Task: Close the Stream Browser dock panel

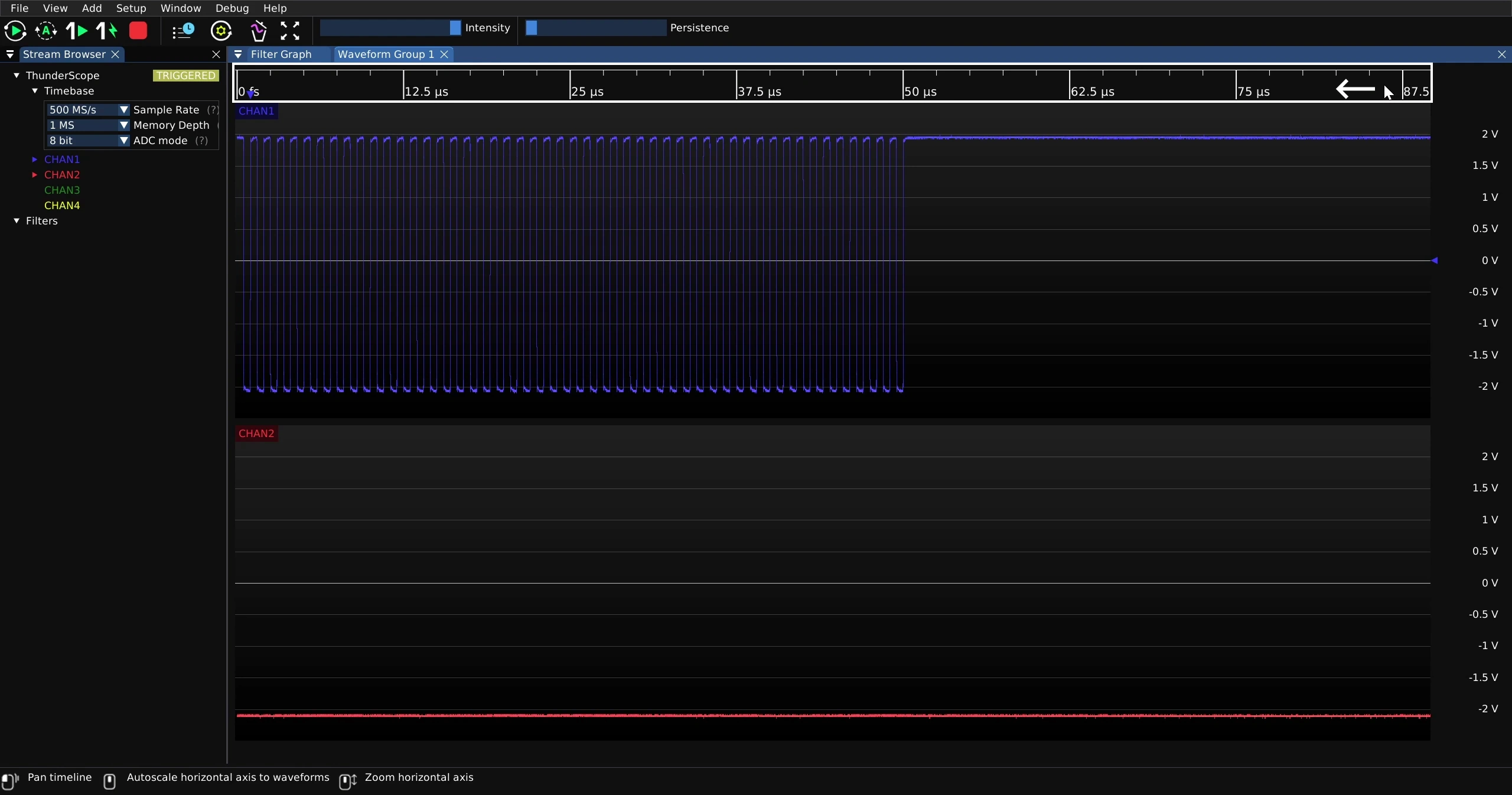Action: click(216, 54)
